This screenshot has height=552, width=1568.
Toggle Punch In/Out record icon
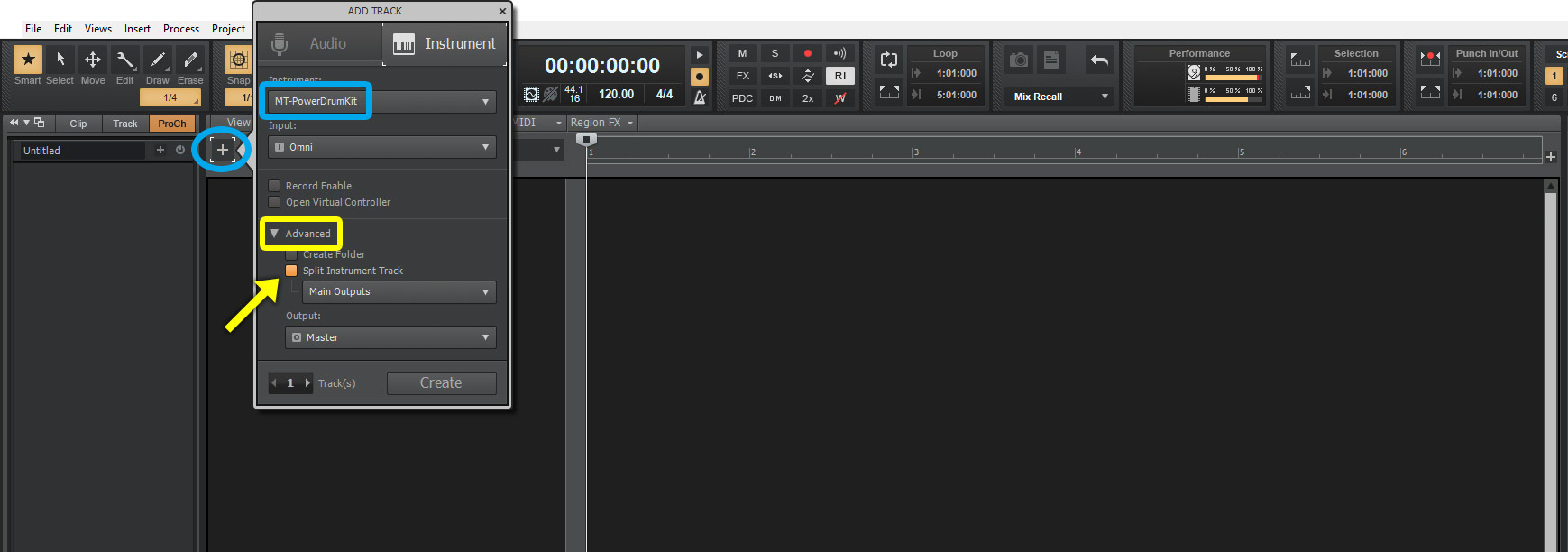[x=1429, y=60]
